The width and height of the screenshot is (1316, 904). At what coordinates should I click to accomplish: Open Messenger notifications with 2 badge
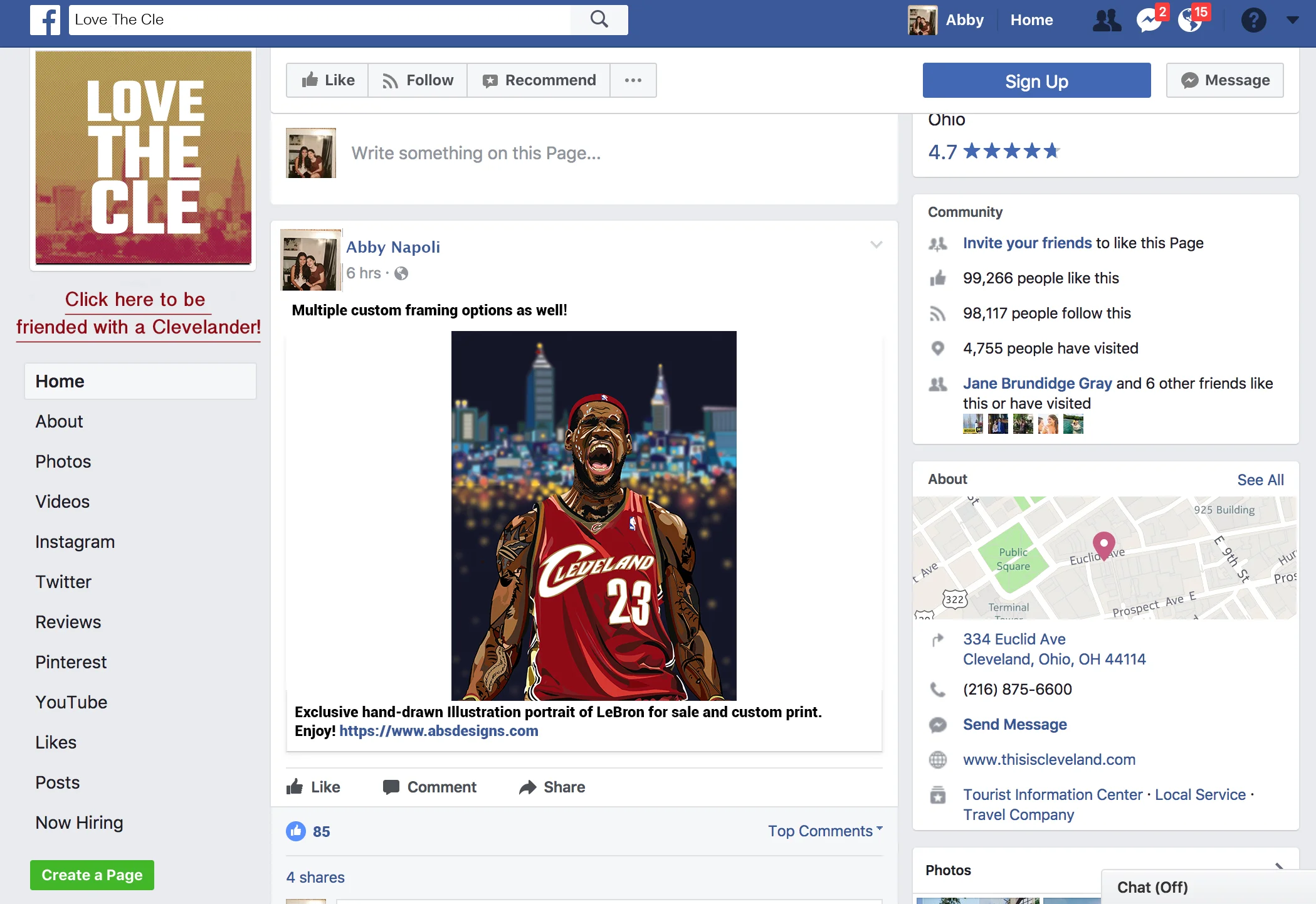coord(1149,20)
